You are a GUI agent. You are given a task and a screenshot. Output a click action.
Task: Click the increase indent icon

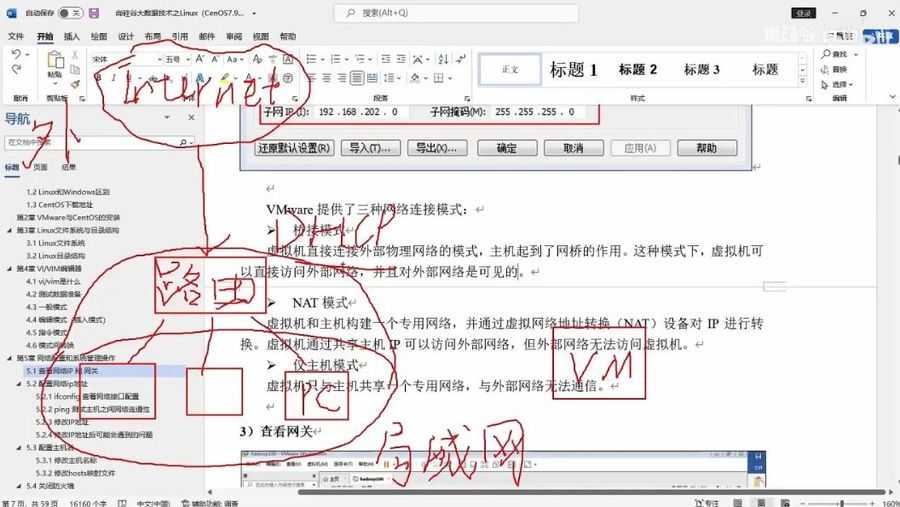401,59
